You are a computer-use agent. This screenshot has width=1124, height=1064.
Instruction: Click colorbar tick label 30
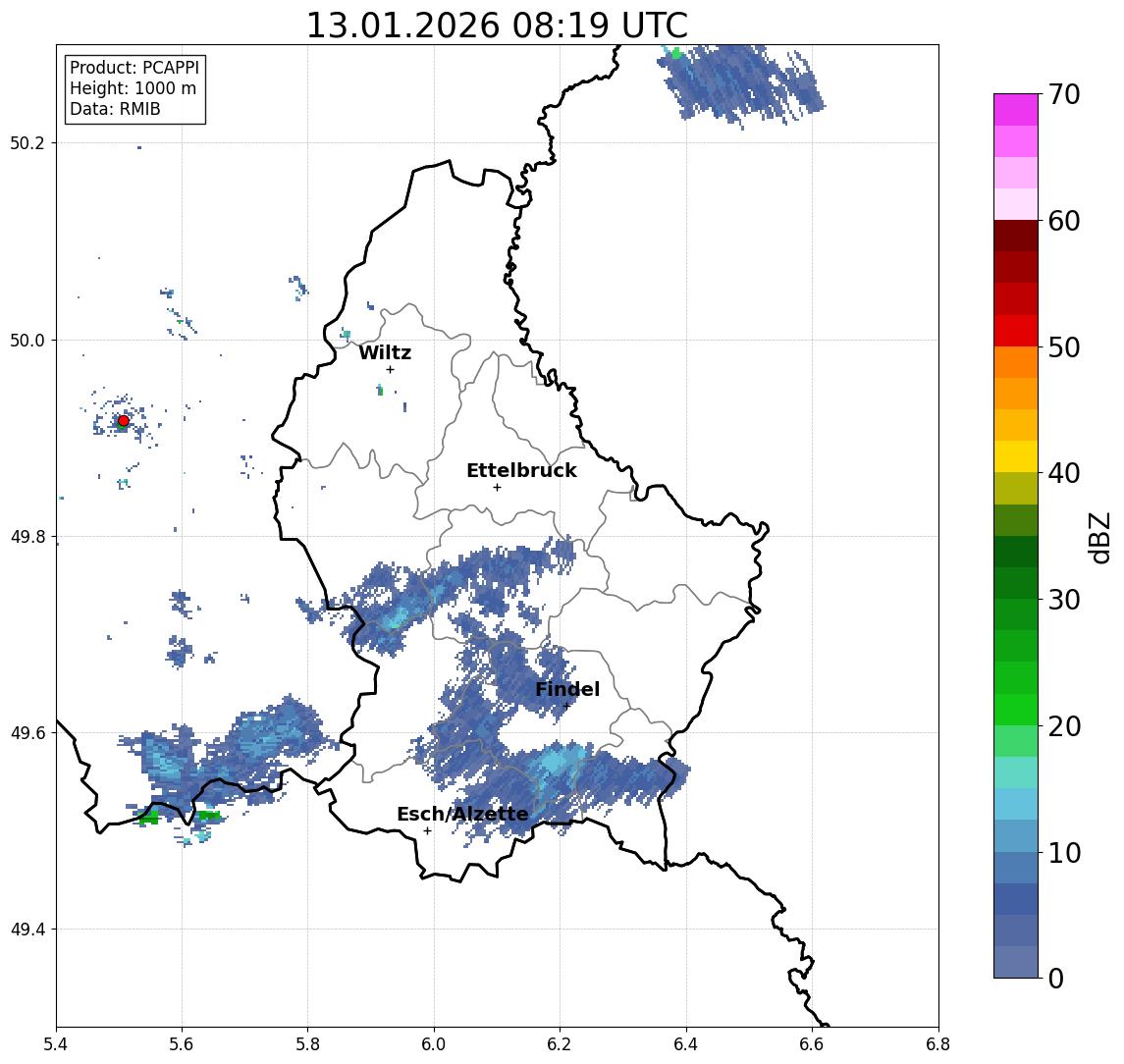[x=1064, y=600]
